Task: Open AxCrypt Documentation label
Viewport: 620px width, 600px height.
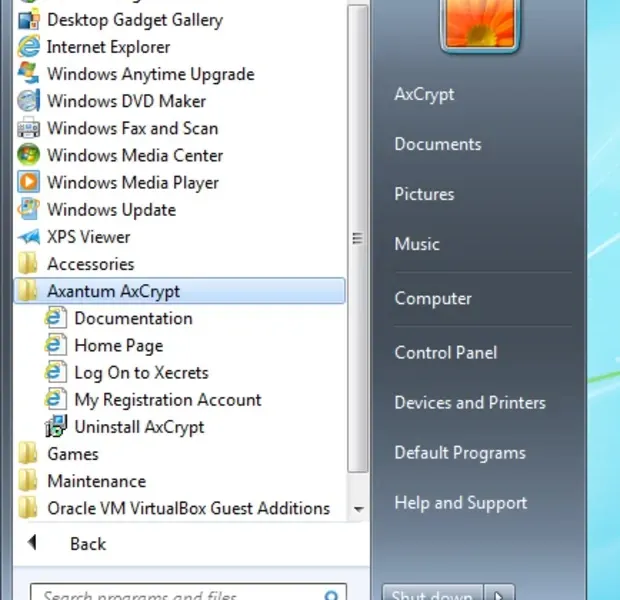Action: tap(134, 318)
